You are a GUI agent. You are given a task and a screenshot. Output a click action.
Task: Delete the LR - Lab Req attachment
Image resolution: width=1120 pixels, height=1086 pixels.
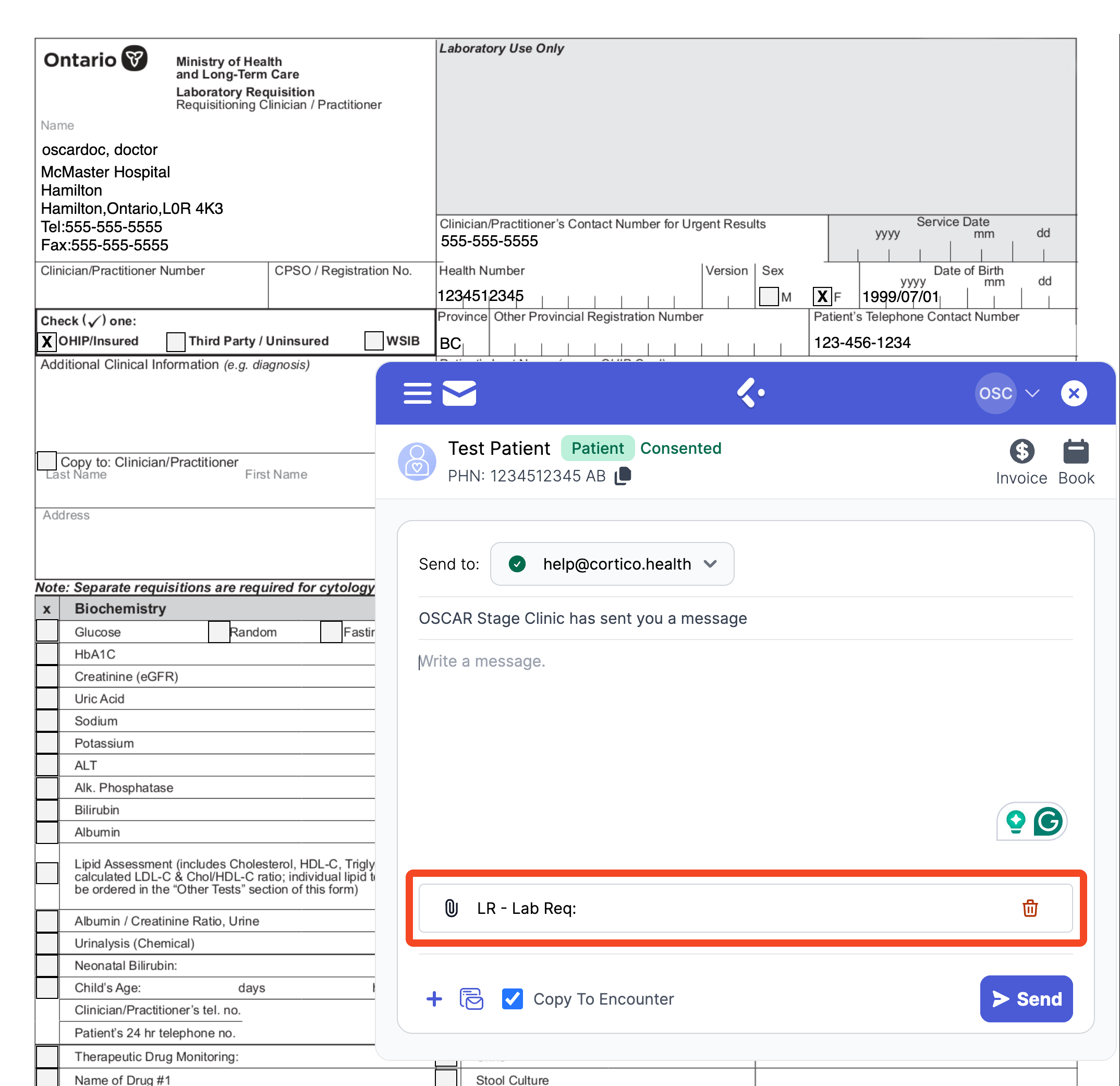click(x=1030, y=908)
